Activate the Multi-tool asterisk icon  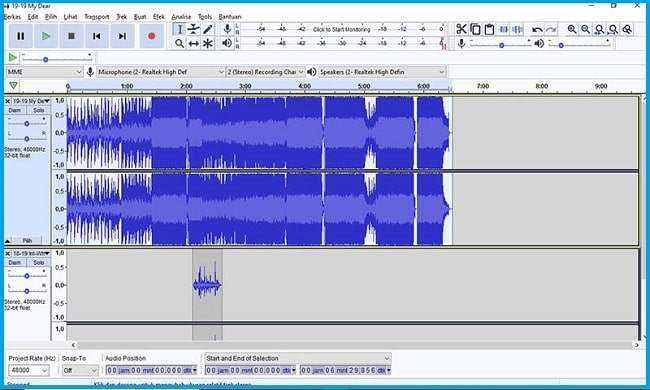(x=208, y=43)
